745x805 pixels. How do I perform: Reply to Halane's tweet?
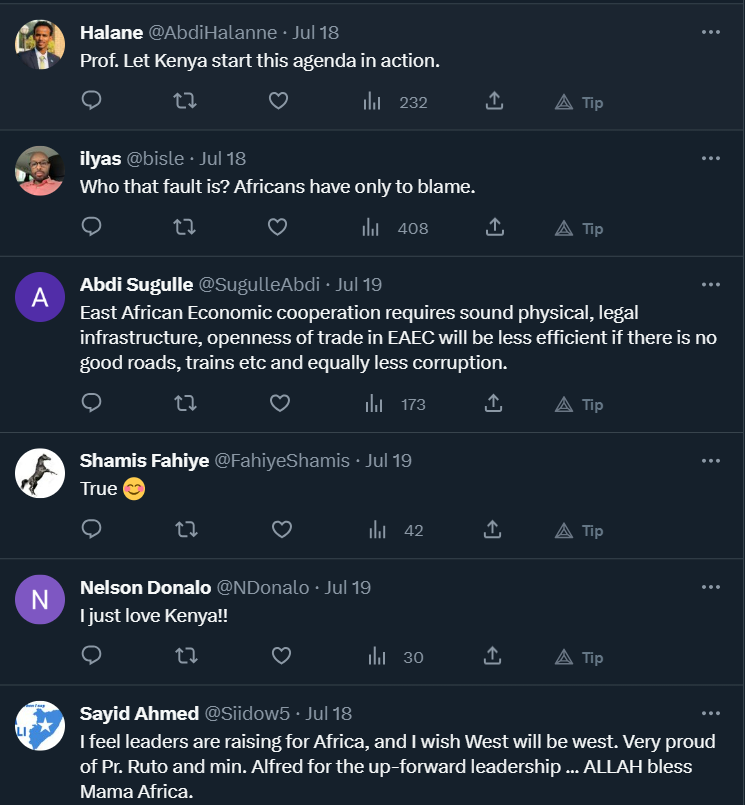point(91,101)
